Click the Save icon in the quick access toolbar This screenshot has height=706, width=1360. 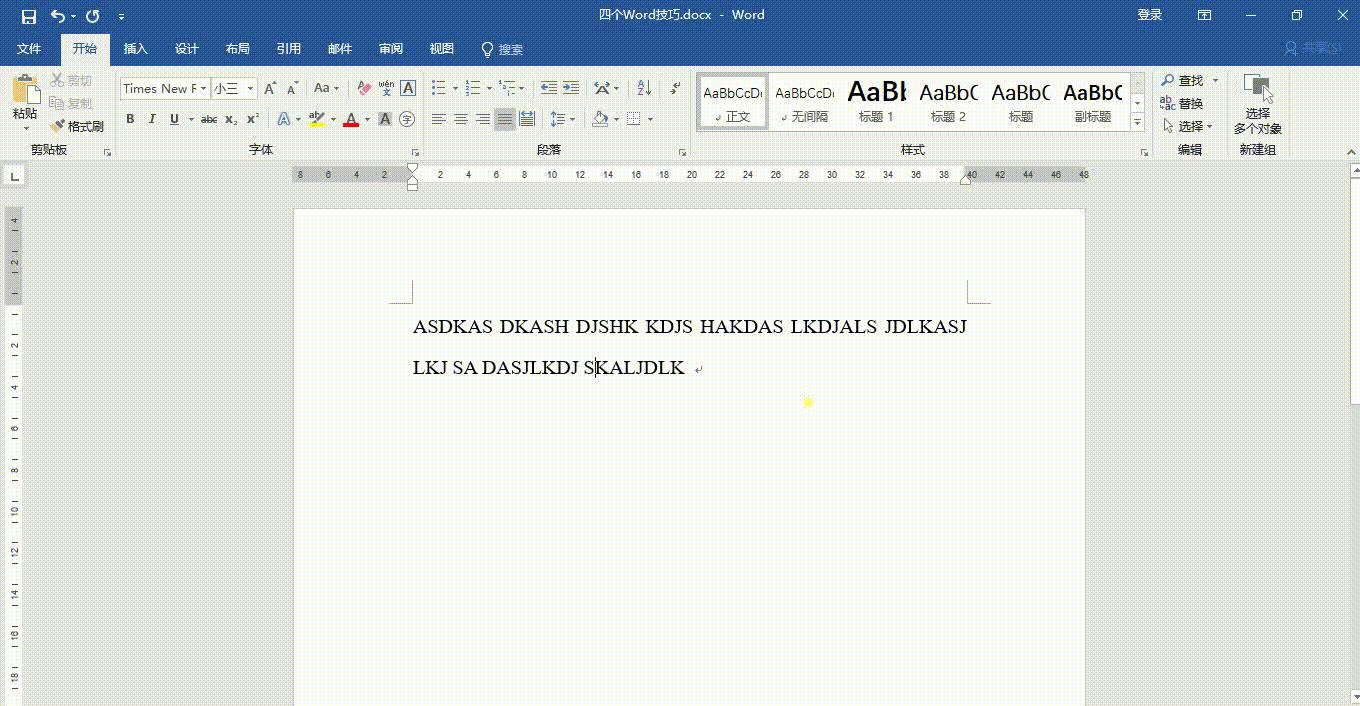pos(28,16)
